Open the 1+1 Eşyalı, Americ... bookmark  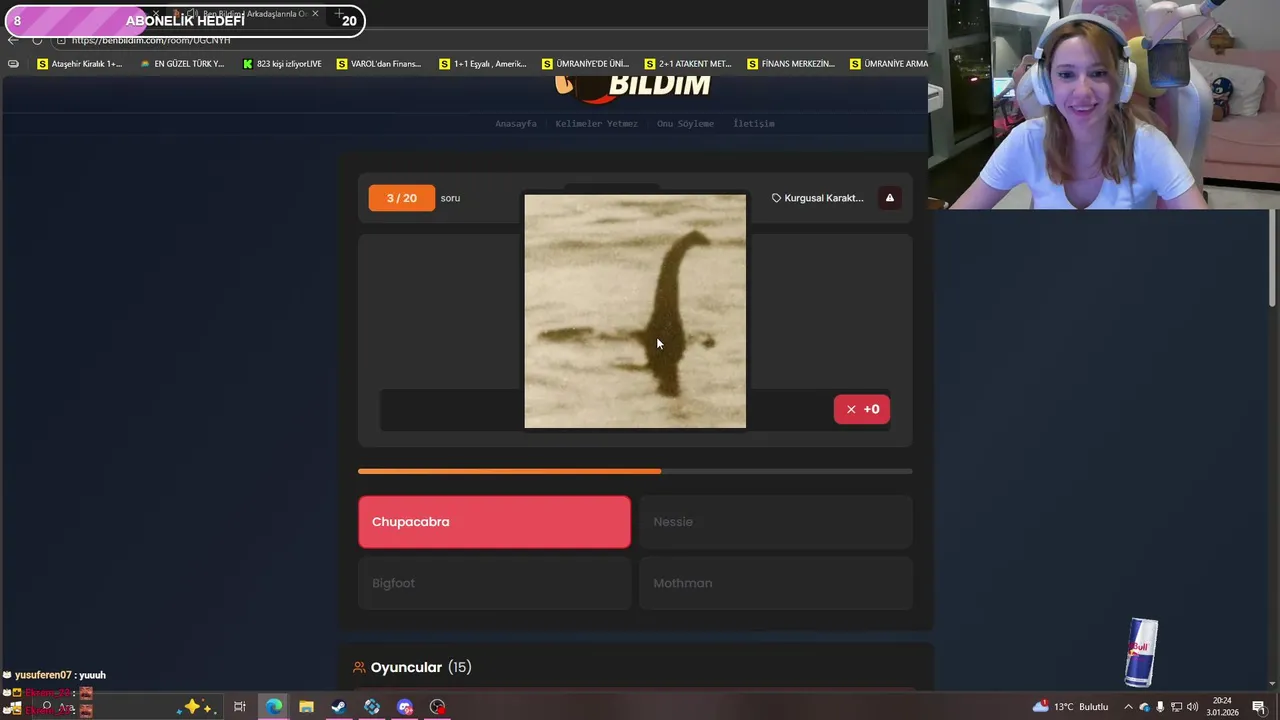483,64
